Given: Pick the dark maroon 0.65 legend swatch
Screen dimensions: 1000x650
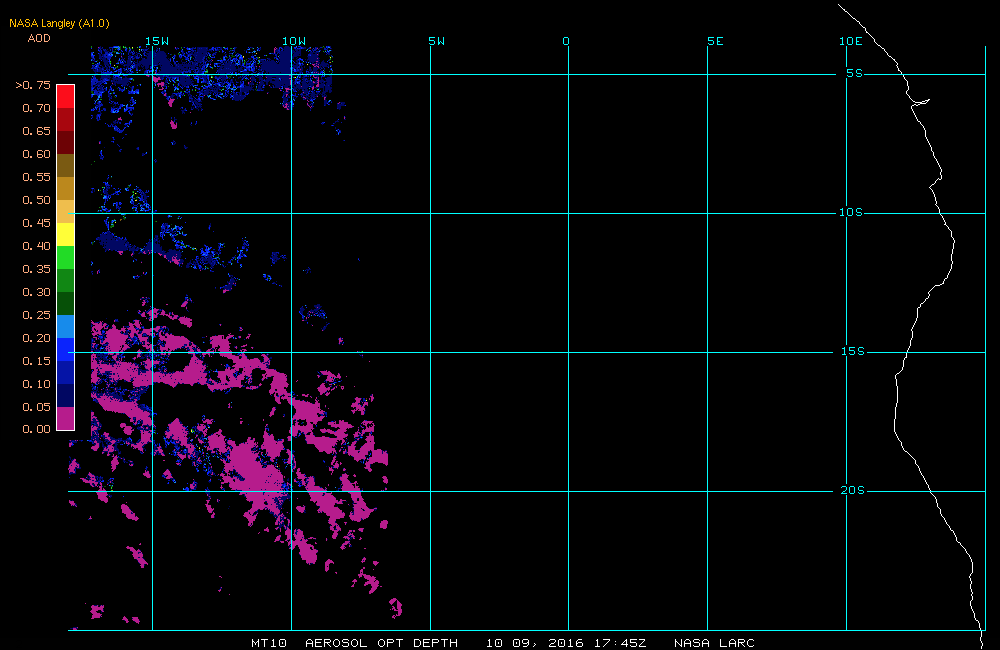Looking at the screenshot, I should (x=66, y=142).
